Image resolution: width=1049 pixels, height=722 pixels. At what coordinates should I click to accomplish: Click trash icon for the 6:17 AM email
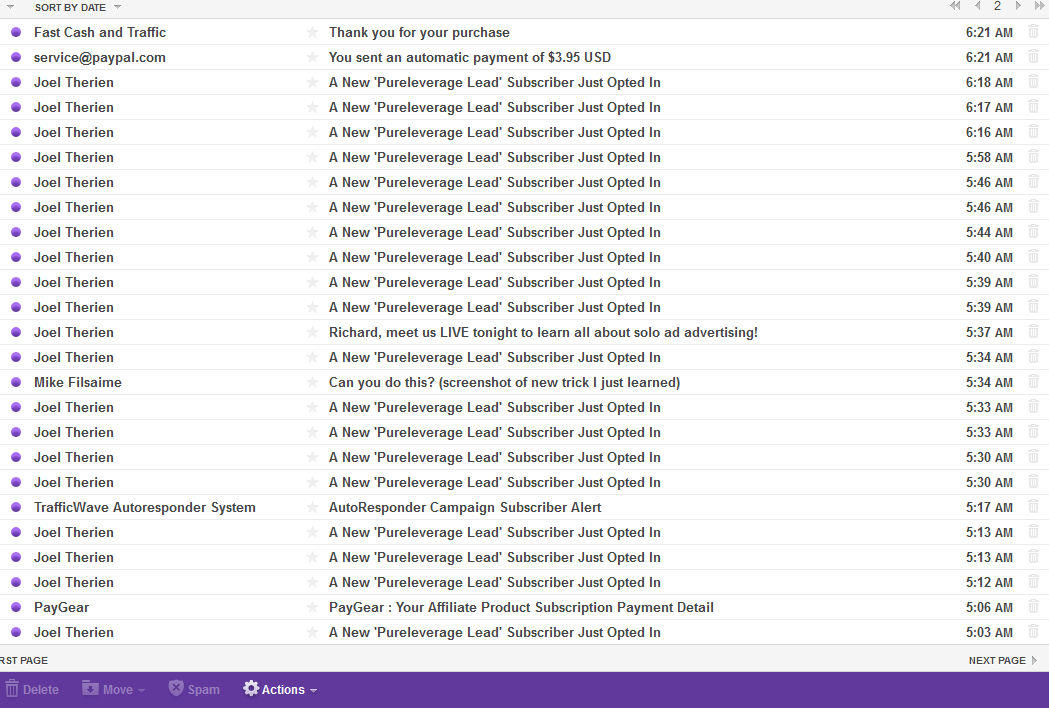[1034, 106]
